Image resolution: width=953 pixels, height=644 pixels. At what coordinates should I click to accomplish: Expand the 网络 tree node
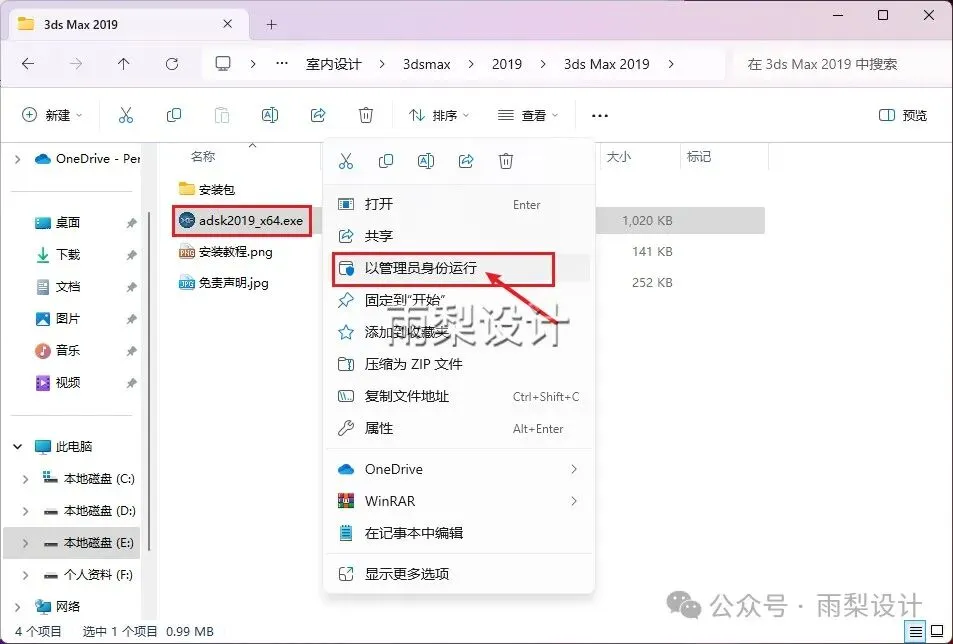coord(18,606)
